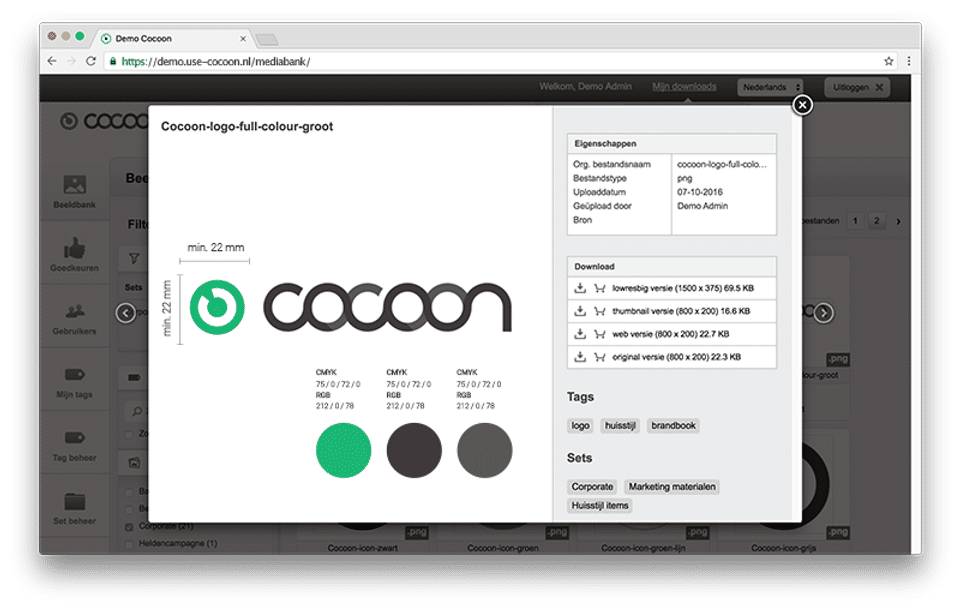Bookmark page with star icon
This screenshot has height=610, width=960.
(889, 61)
